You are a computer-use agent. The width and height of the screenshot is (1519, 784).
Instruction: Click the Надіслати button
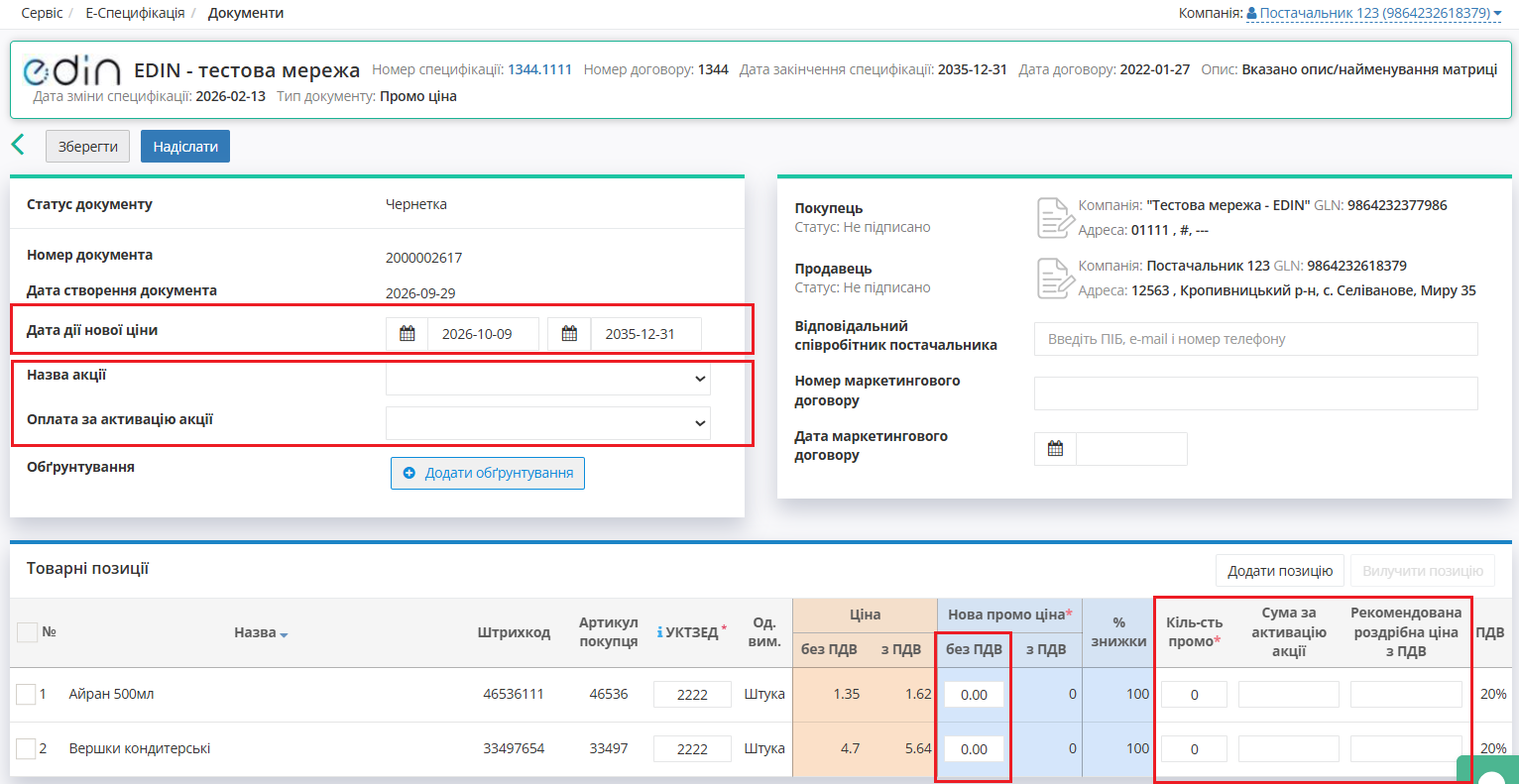pos(185,147)
